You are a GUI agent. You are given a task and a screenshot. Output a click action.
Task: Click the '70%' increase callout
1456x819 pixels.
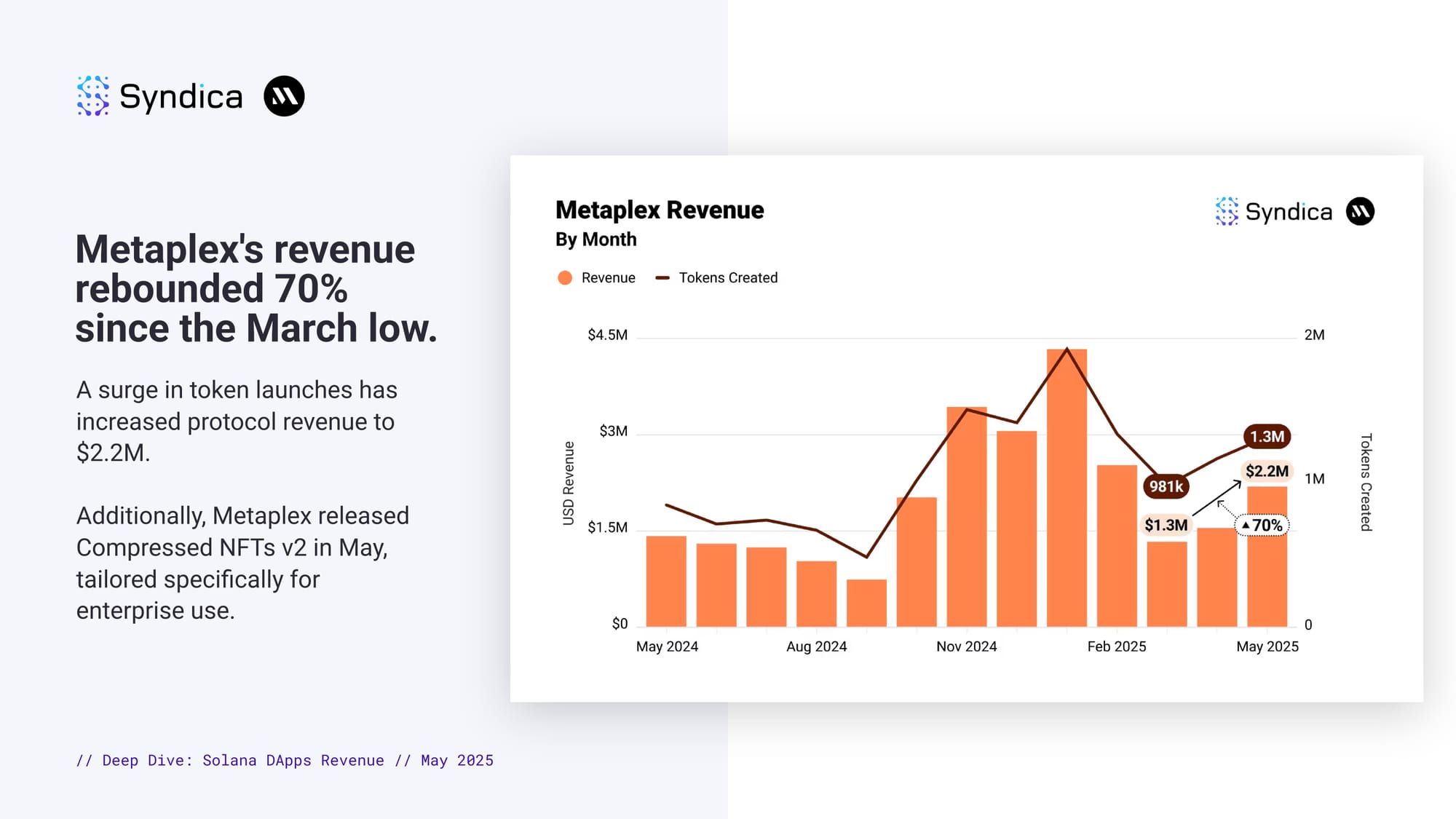coord(1262,526)
